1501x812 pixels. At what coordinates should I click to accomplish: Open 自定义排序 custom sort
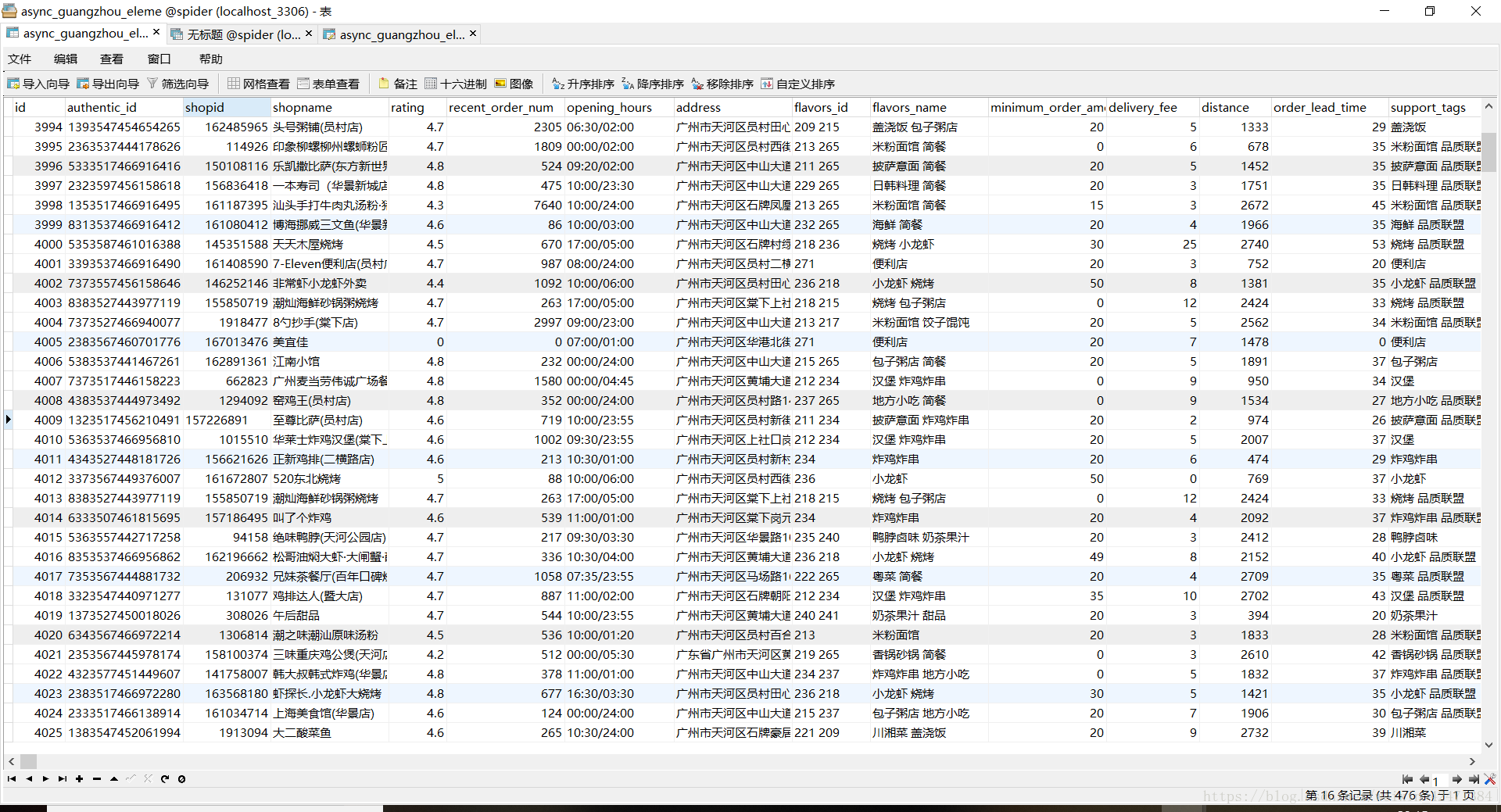point(798,84)
